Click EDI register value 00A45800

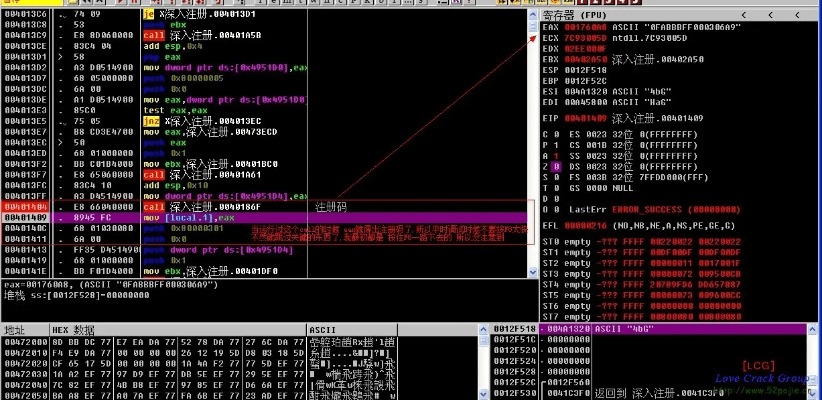tap(585, 102)
